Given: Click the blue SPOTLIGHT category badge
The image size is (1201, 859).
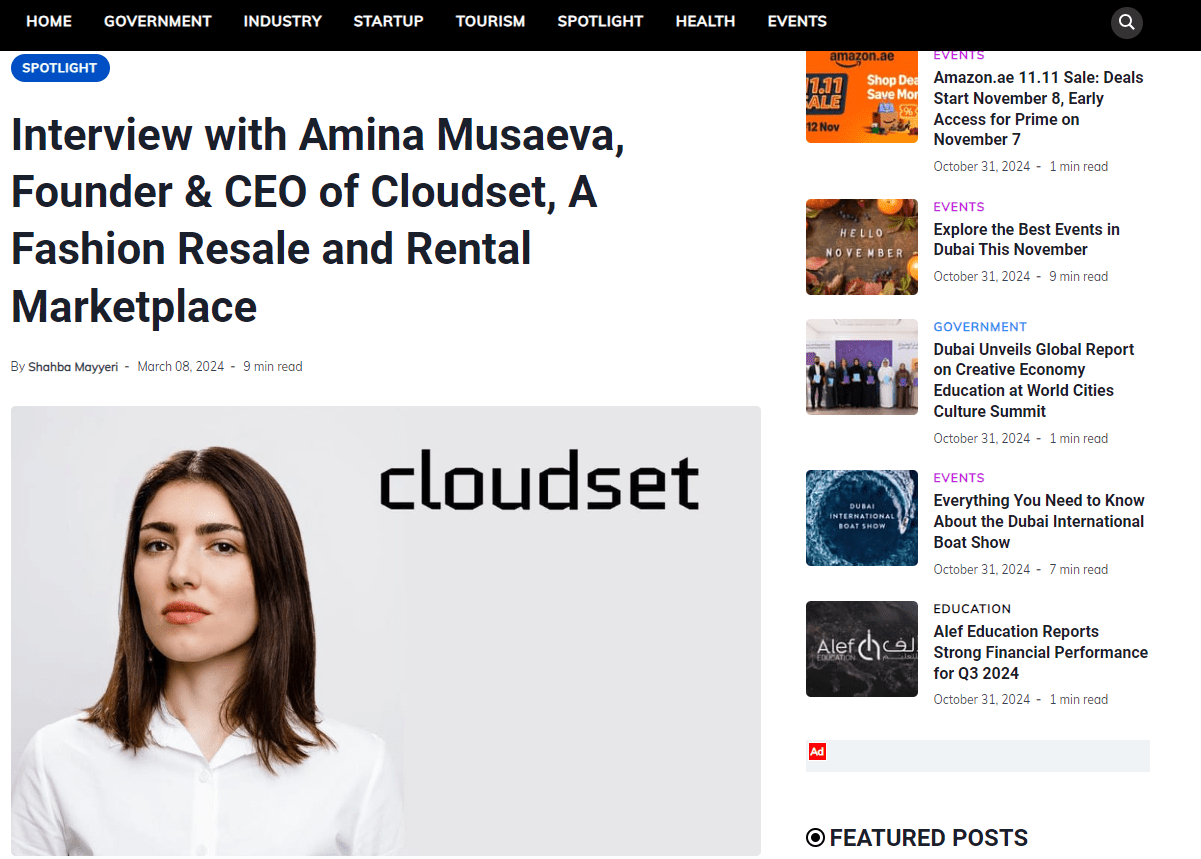Looking at the screenshot, I should point(60,68).
